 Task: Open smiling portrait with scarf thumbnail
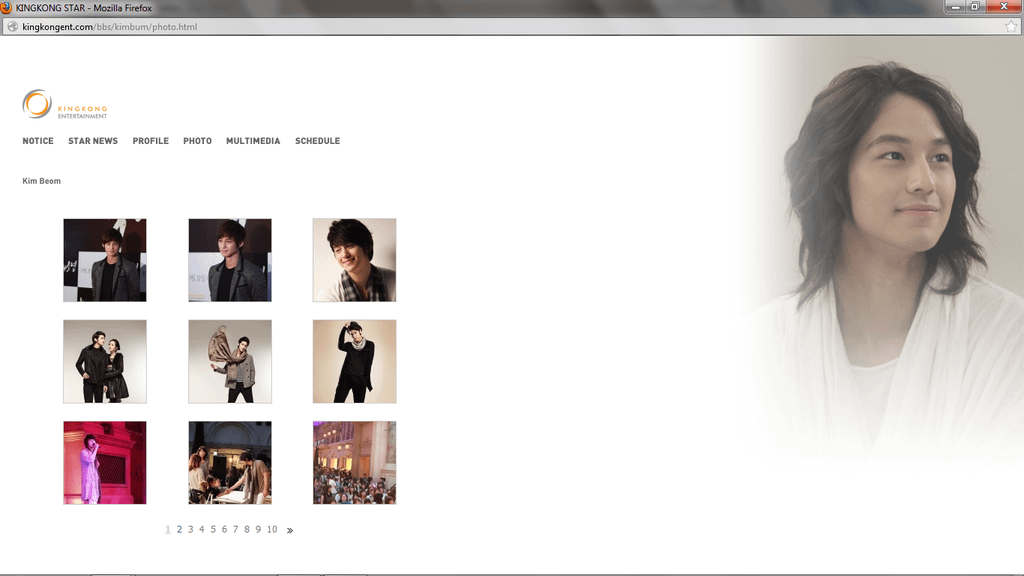[x=355, y=260]
